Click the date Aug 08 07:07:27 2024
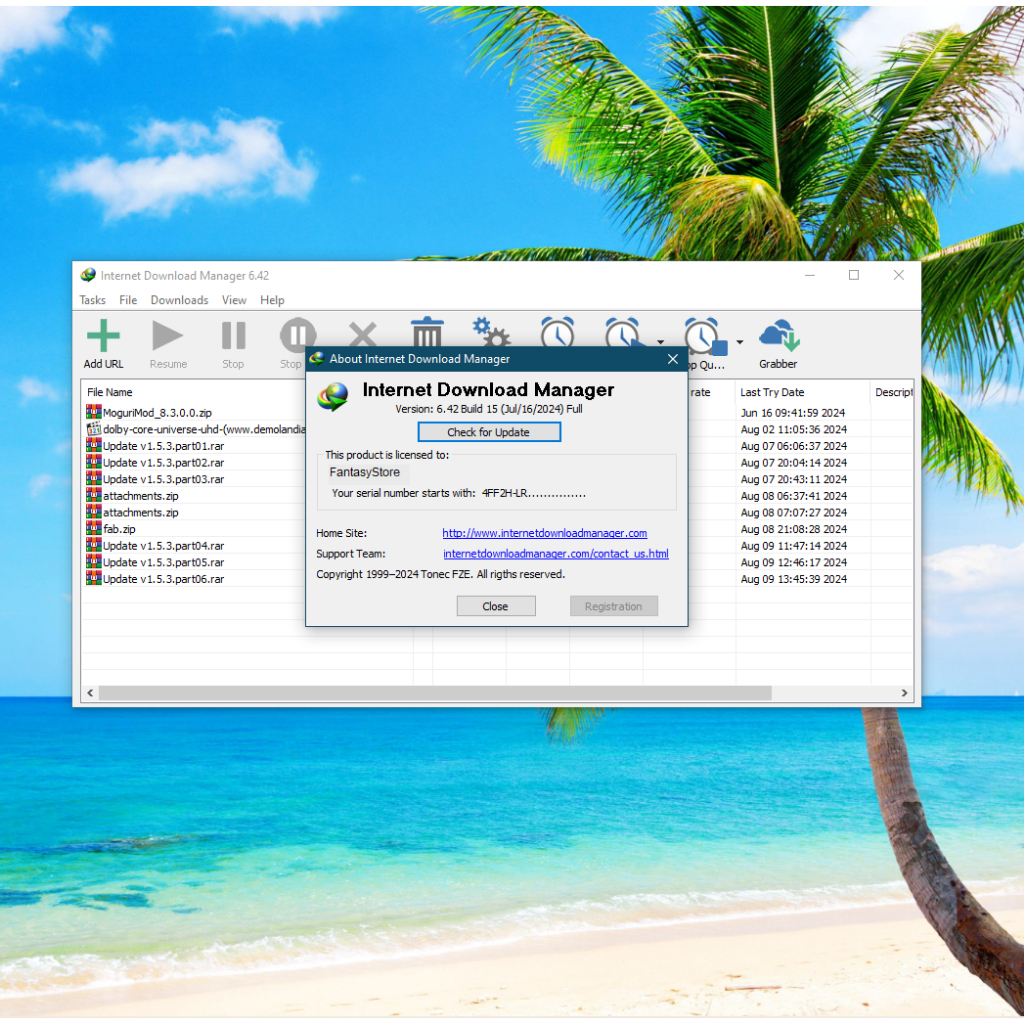Image resolution: width=1024 pixels, height=1024 pixels. [x=793, y=512]
